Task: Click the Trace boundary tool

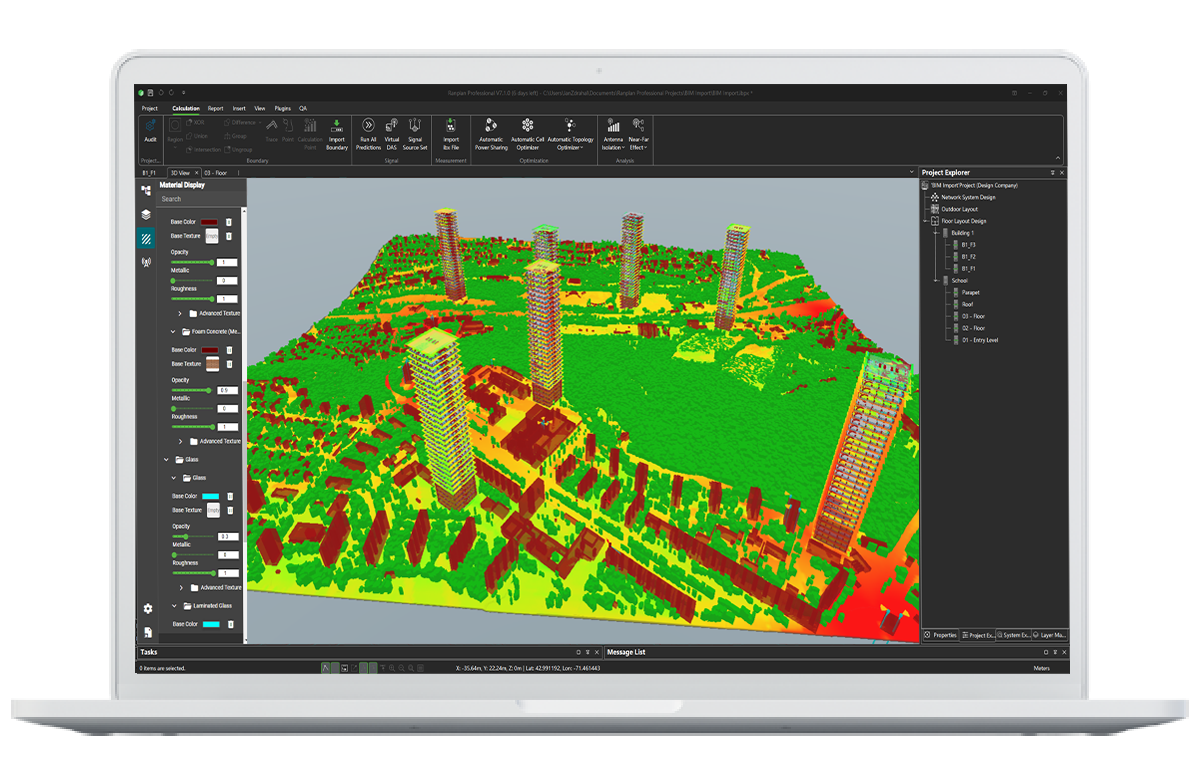Action: click(272, 130)
